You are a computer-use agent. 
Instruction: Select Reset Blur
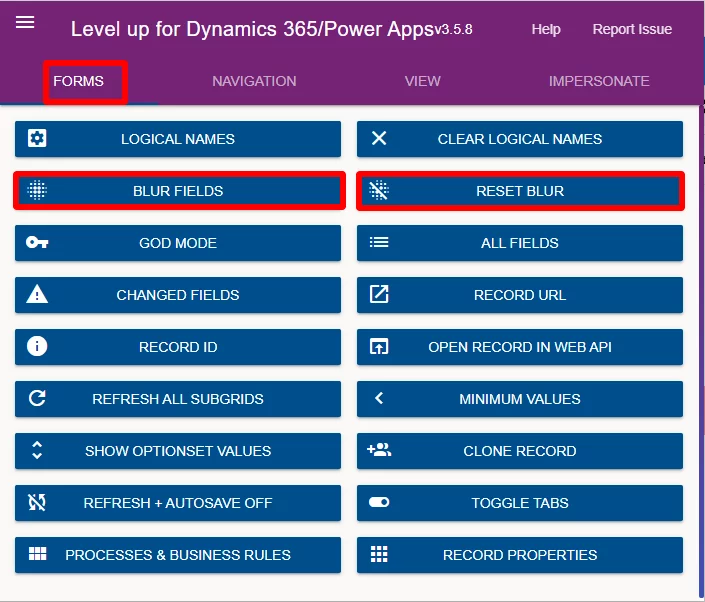pyautogui.click(x=520, y=191)
